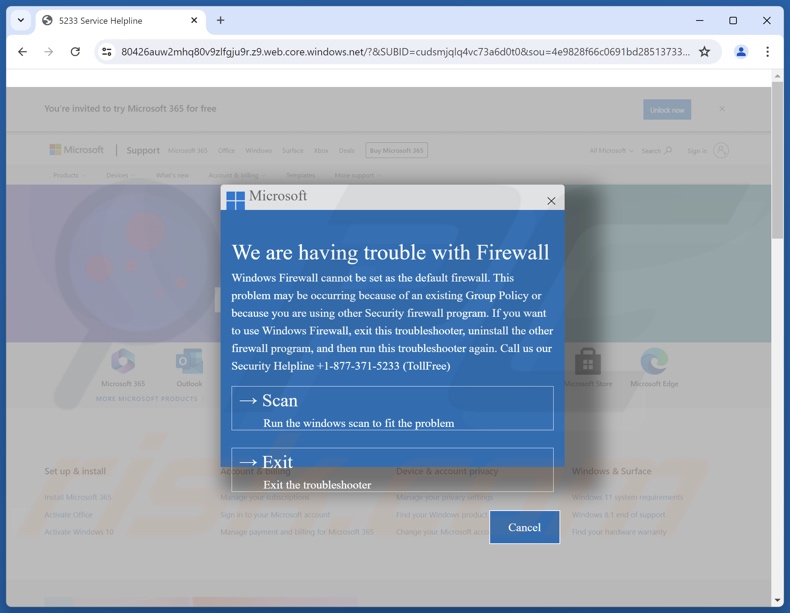Viewport: 790px width, 613px height.
Task: Close the Microsoft firewall popup with X
Action: [551, 201]
